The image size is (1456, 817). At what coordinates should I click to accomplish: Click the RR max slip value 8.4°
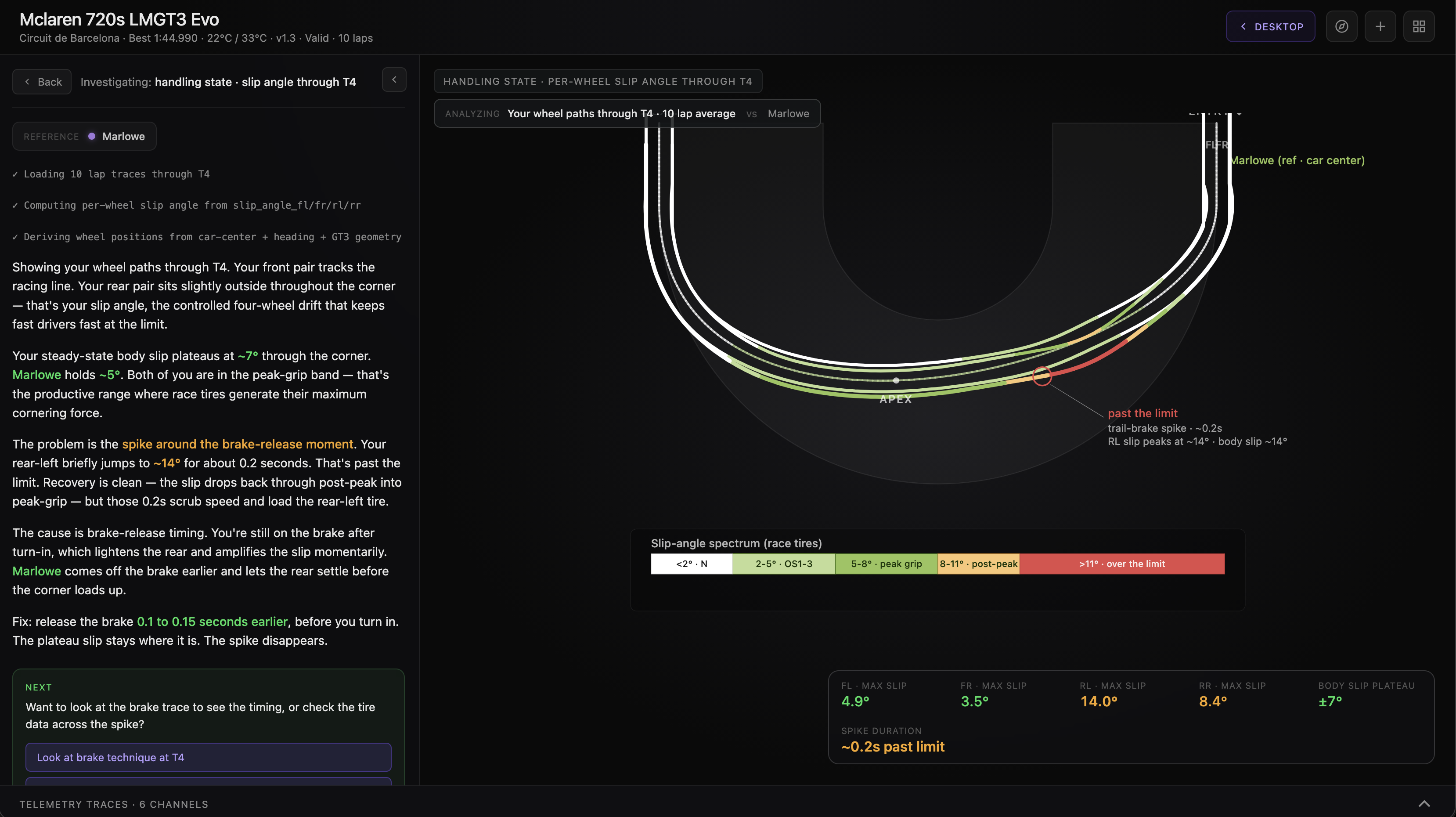[x=1213, y=701]
